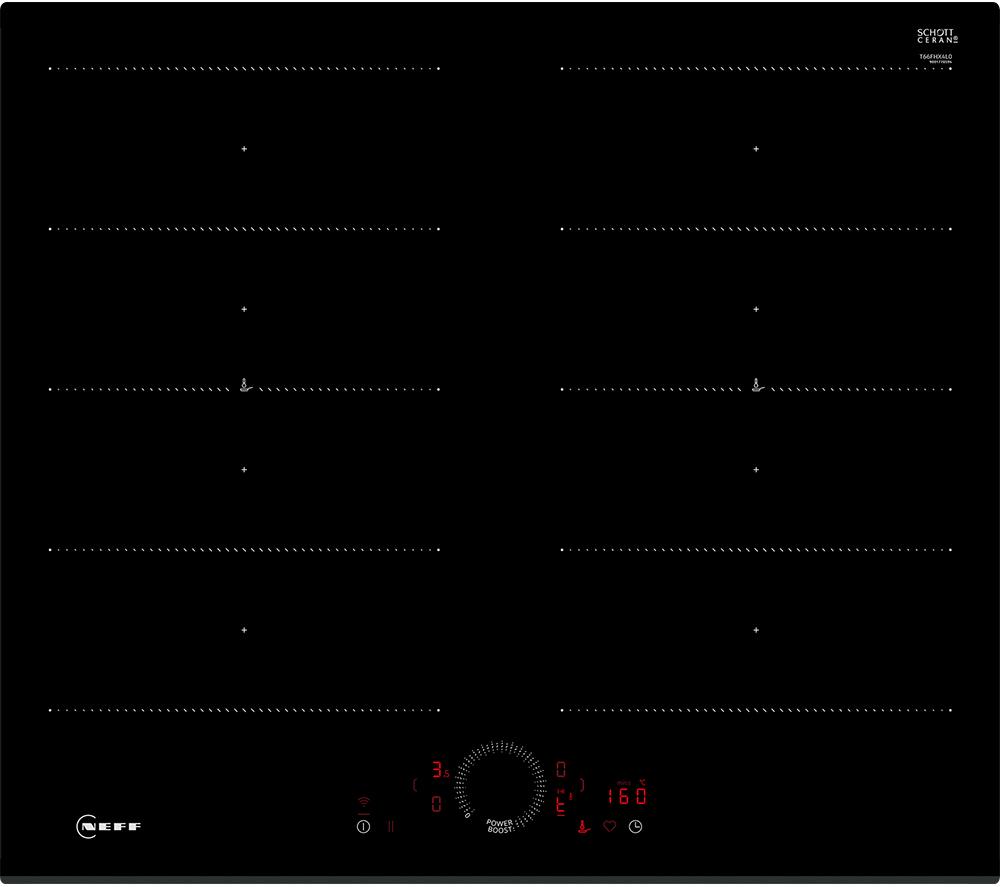Tap the left flexZone bridge symbol
Viewport: 1000px width, 887px height.
pyautogui.click(x=243, y=383)
